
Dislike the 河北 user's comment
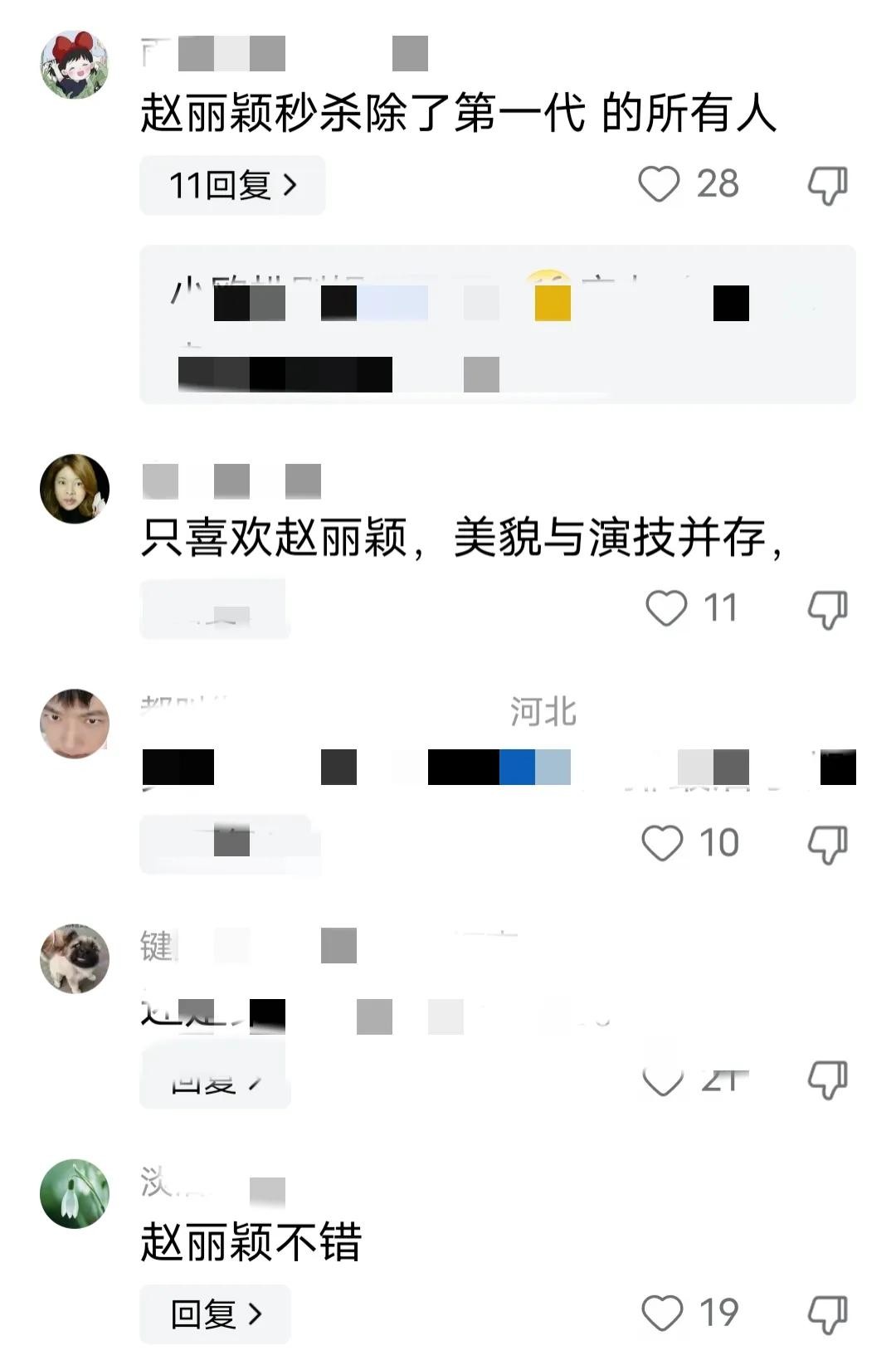tap(827, 845)
